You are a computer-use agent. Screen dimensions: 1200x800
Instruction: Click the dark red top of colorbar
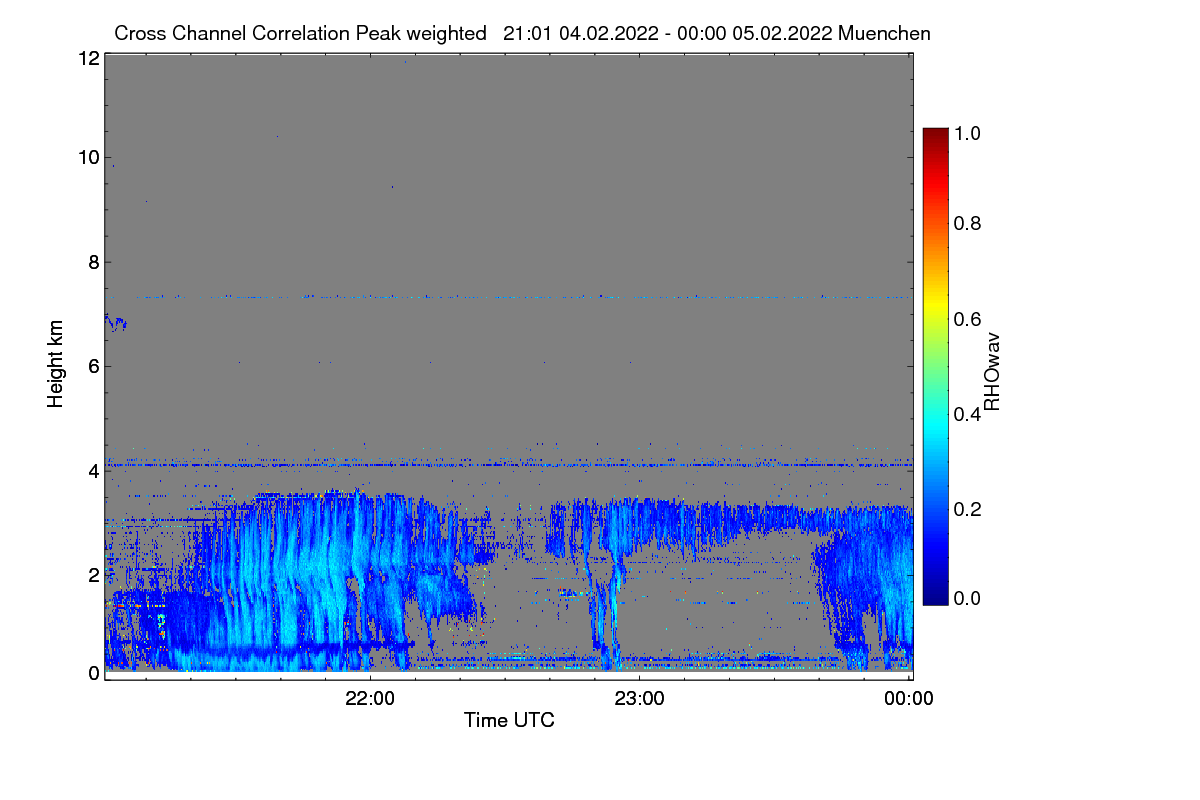(935, 134)
